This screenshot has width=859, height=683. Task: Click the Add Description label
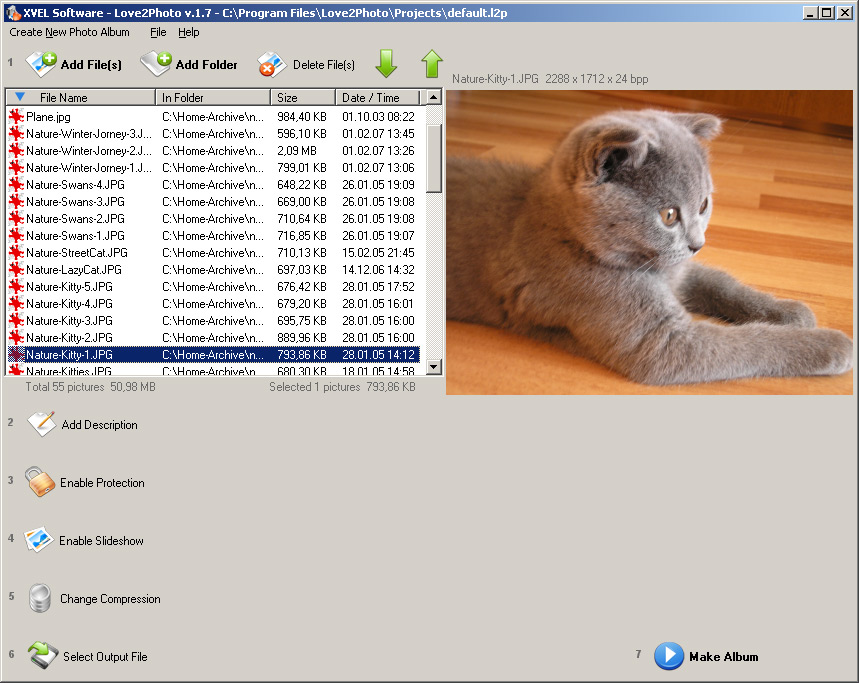point(99,424)
